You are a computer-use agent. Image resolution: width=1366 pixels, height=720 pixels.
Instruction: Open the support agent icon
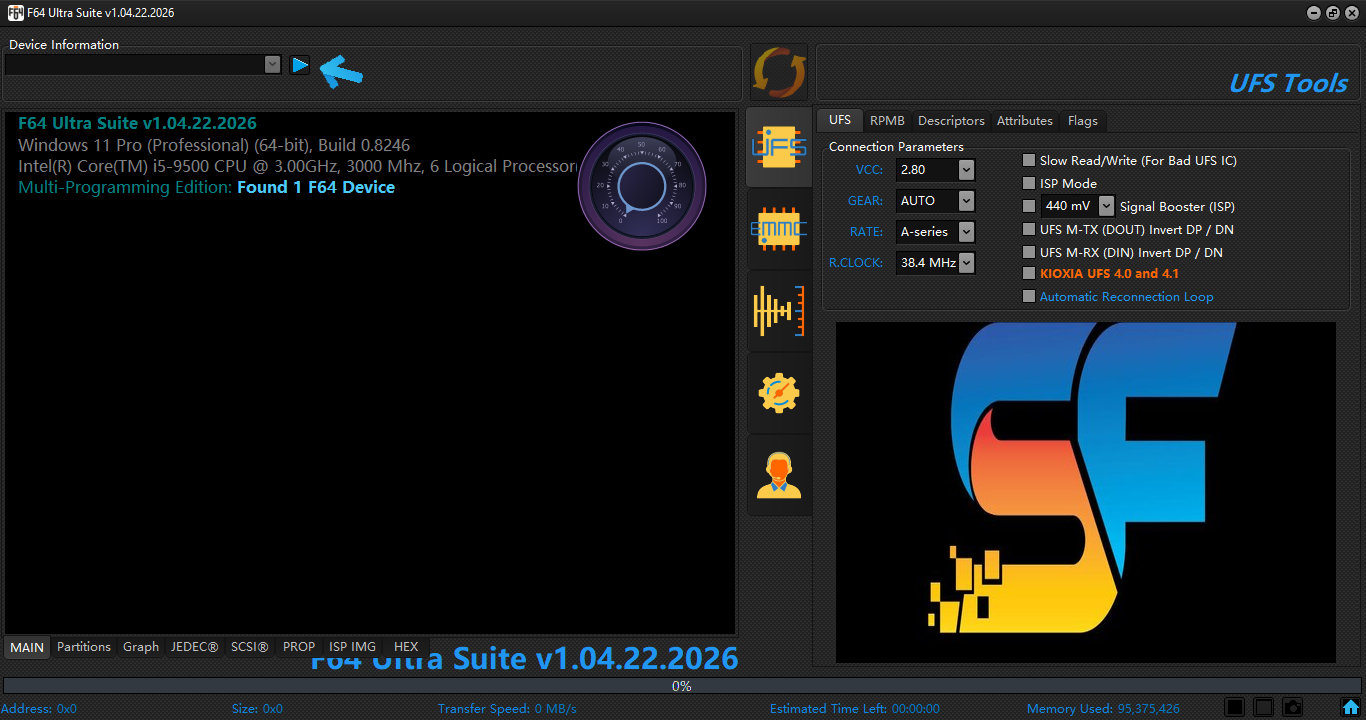coord(779,476)
